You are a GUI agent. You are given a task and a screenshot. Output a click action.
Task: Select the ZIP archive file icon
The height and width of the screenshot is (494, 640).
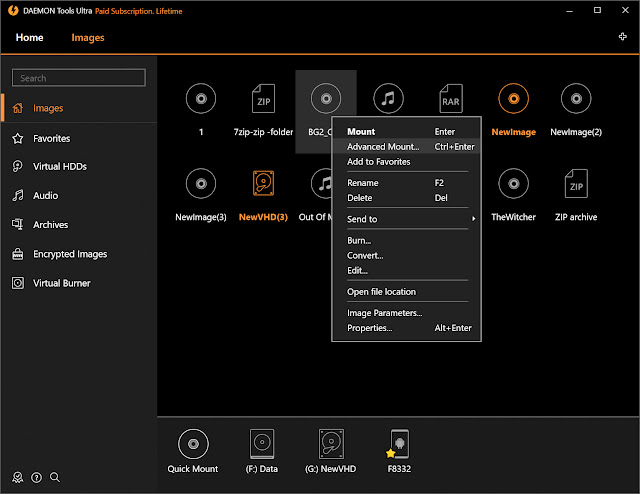click(576, 183)
